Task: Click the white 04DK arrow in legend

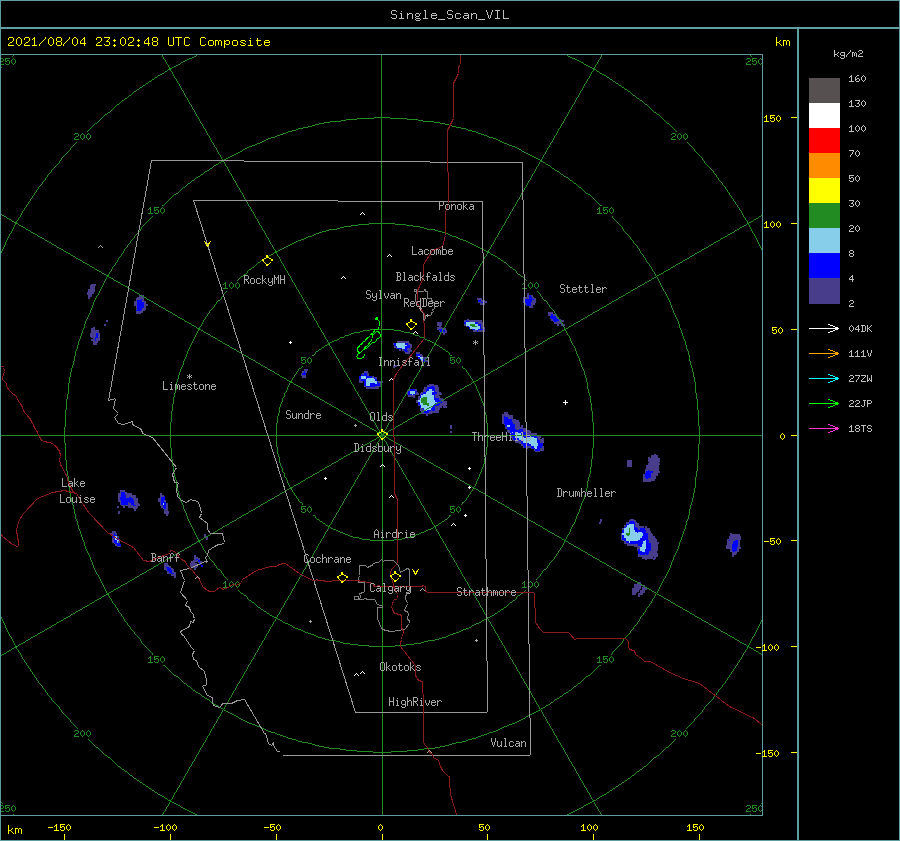Action: (824, 328)
